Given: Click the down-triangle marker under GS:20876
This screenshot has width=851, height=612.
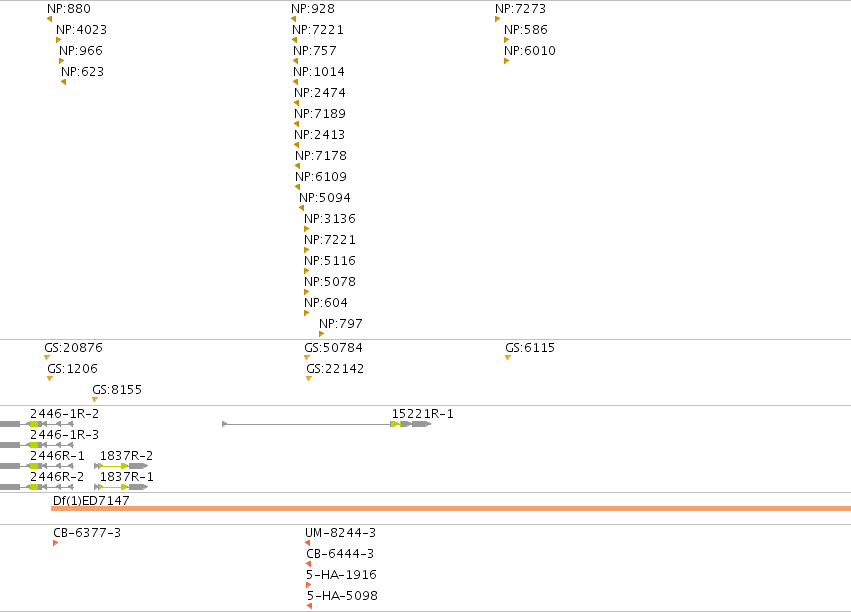Looking at the screenshot, I should pyautogui.click(x=47, y=358).
